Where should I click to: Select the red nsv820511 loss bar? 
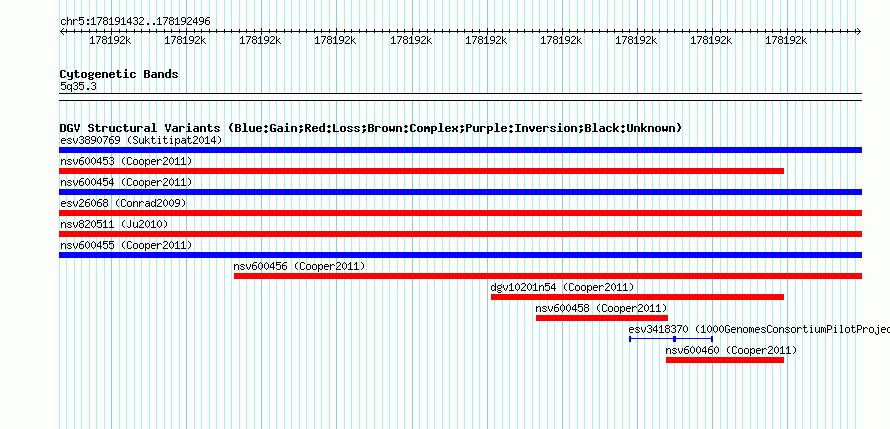pyautogui.click(x=460, y=234)
